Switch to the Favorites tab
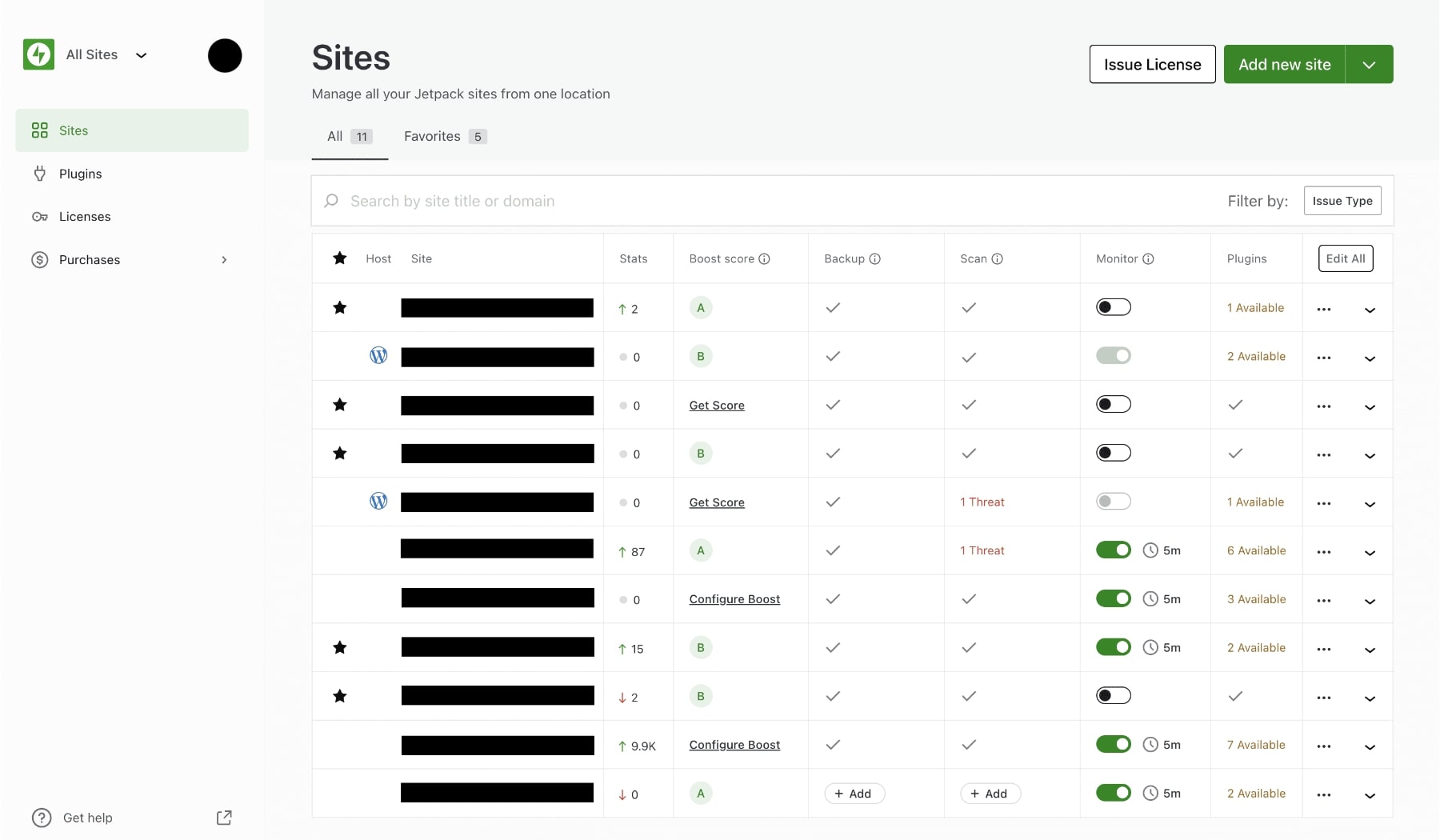This screenshot has width=1440, height=840. coord(431,136)
